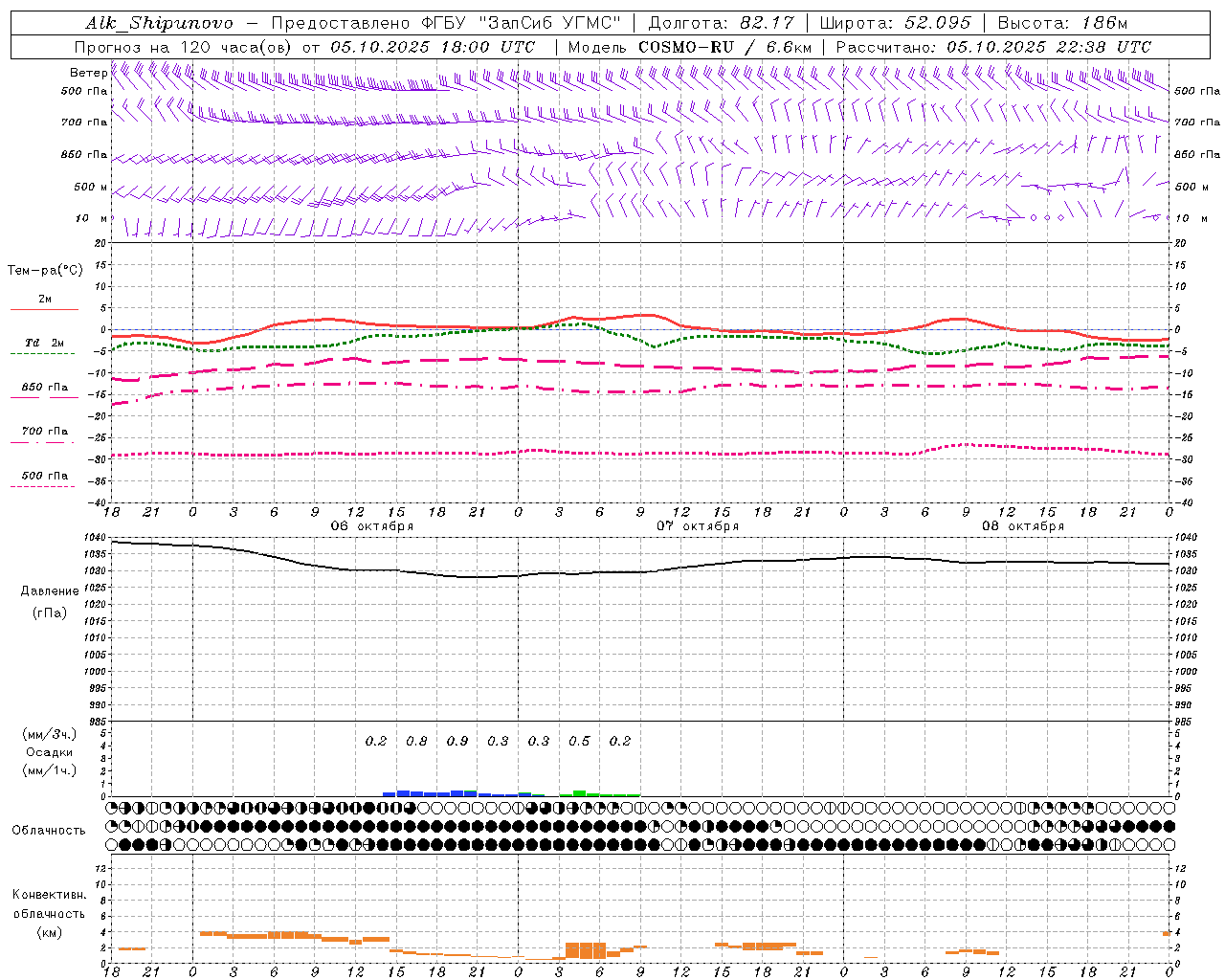Click the dashed line sample under 850 гПа legend
Image resolution: width=1225 pixels, height=980 pixels.
[x=44, y=397]
